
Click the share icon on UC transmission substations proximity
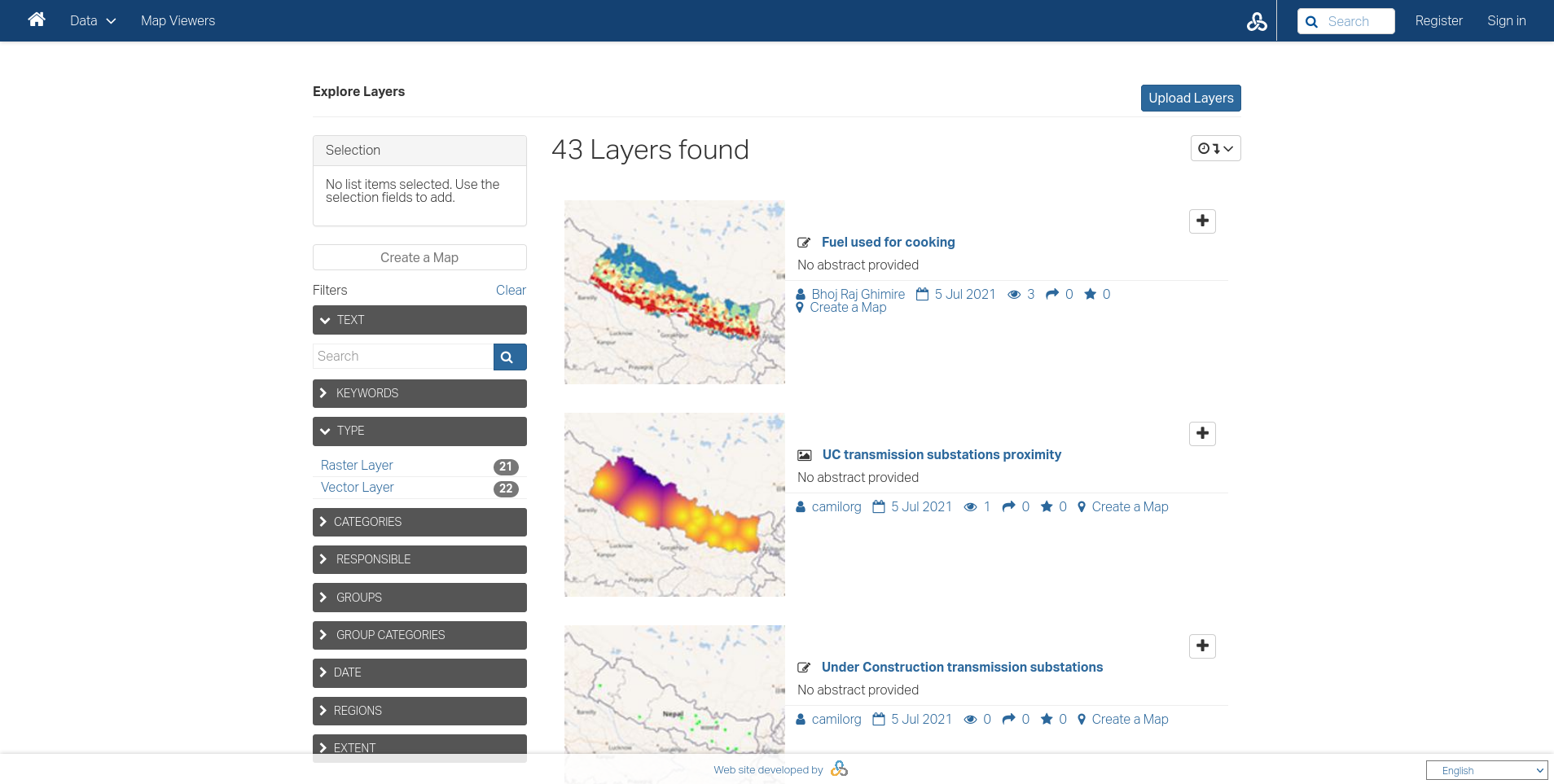click(1008, 506)
